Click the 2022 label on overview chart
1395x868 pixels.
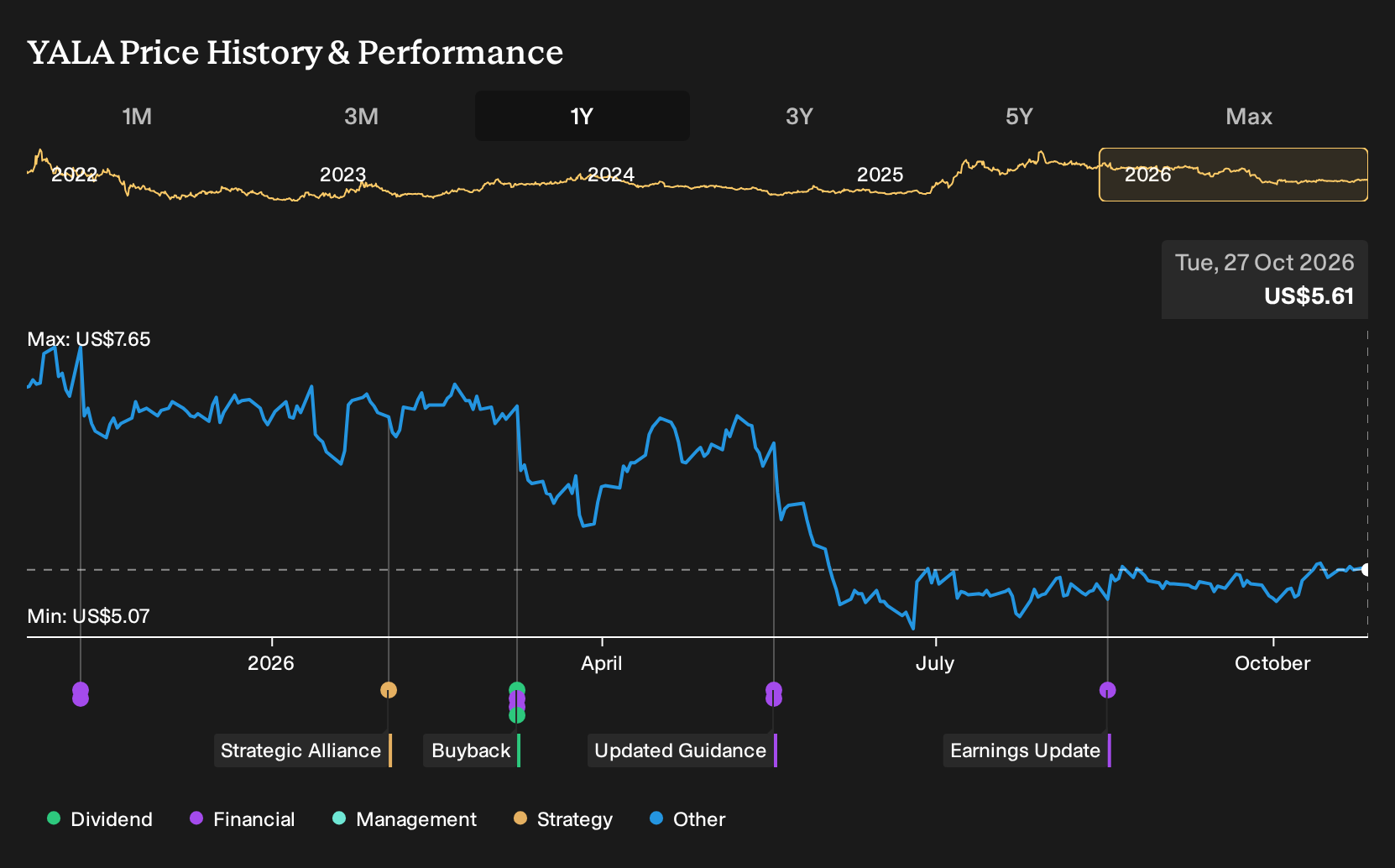[74, 175]
